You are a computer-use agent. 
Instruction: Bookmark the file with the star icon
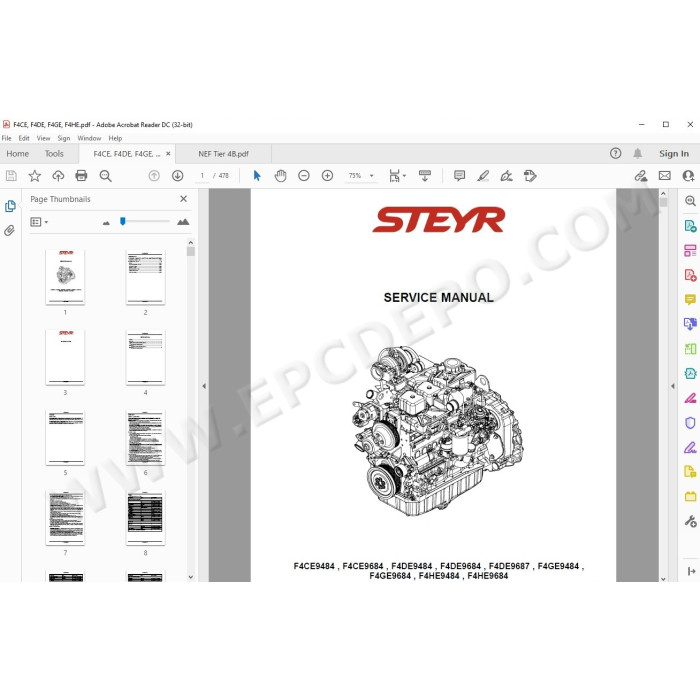(x=34, y=176)
